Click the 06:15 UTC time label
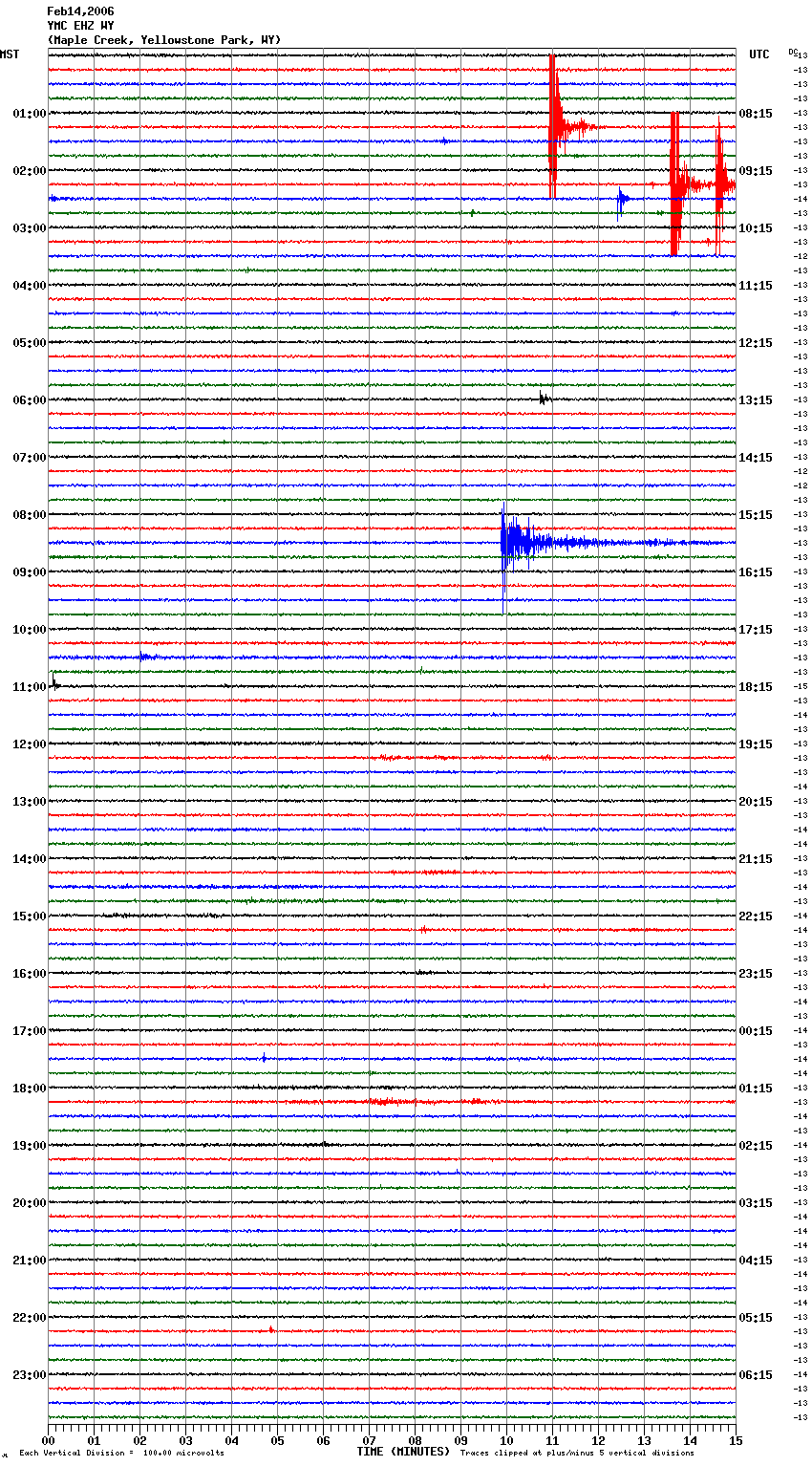This screenshot has height=1466, width=812. pyautogui.click(x=756, y=1375)
